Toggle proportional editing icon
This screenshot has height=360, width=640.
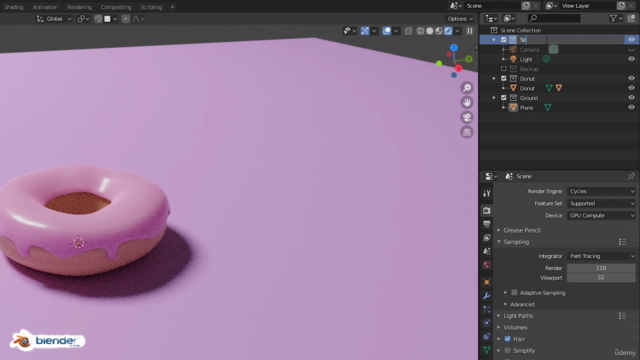(x=126, y=19)
